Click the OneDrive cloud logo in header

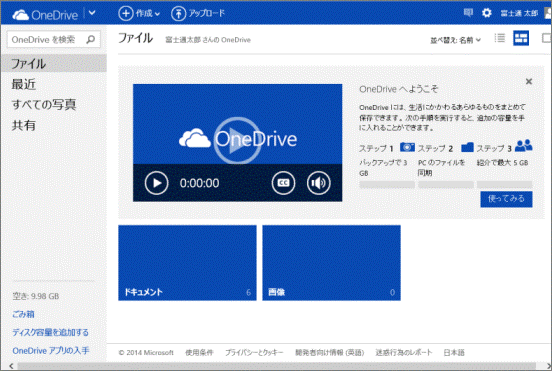click(45, 14)
